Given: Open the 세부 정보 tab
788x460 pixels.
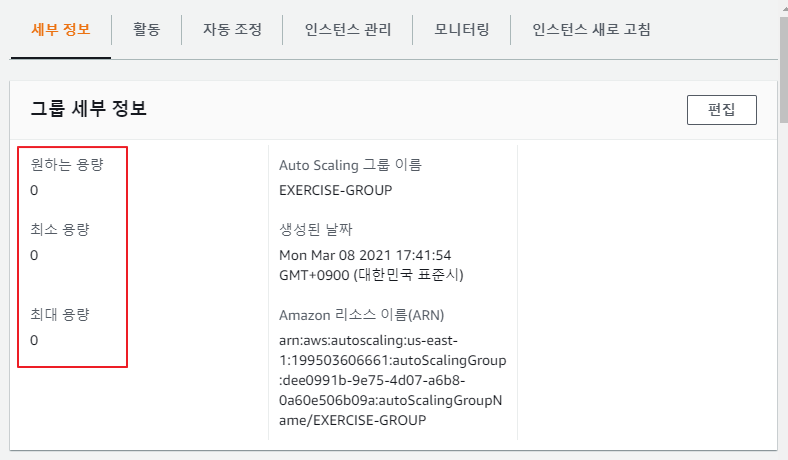Looking at the screenshot, I should (61, 30).
